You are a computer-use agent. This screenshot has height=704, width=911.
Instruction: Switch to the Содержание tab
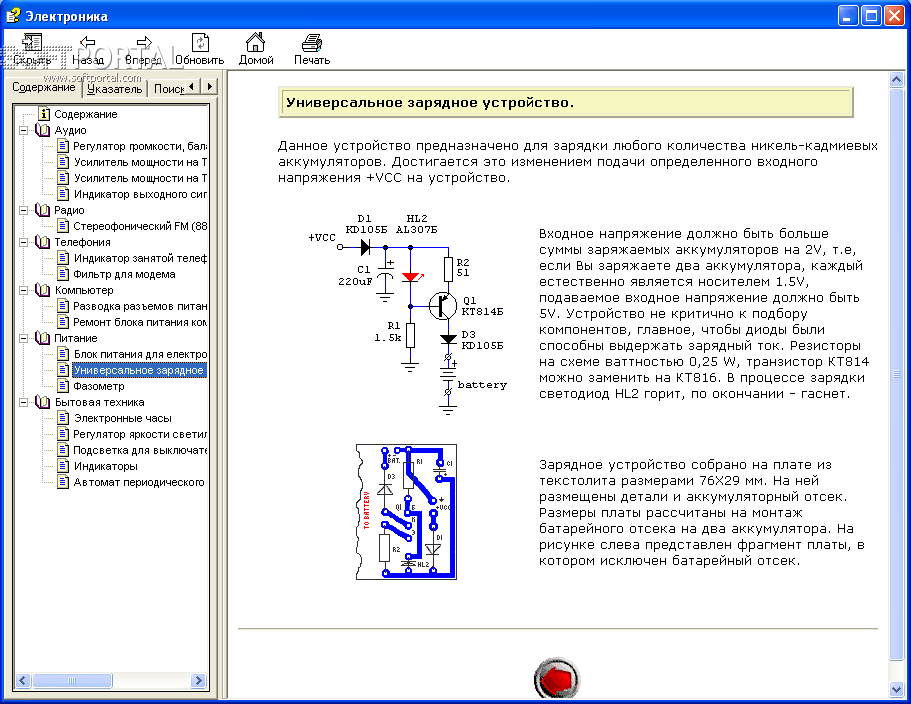pos(44,87)
